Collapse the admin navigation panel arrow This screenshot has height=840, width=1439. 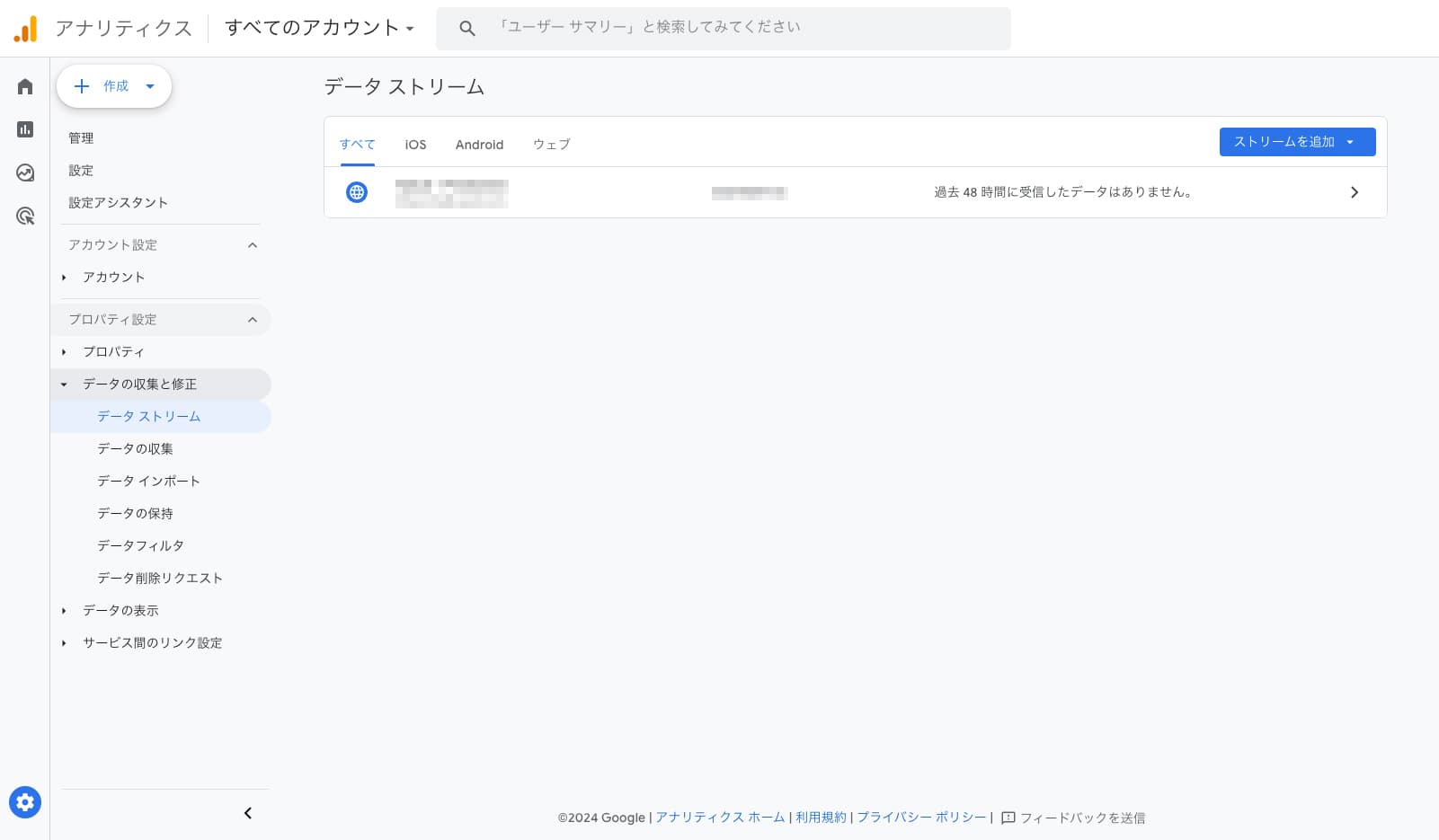248,813
